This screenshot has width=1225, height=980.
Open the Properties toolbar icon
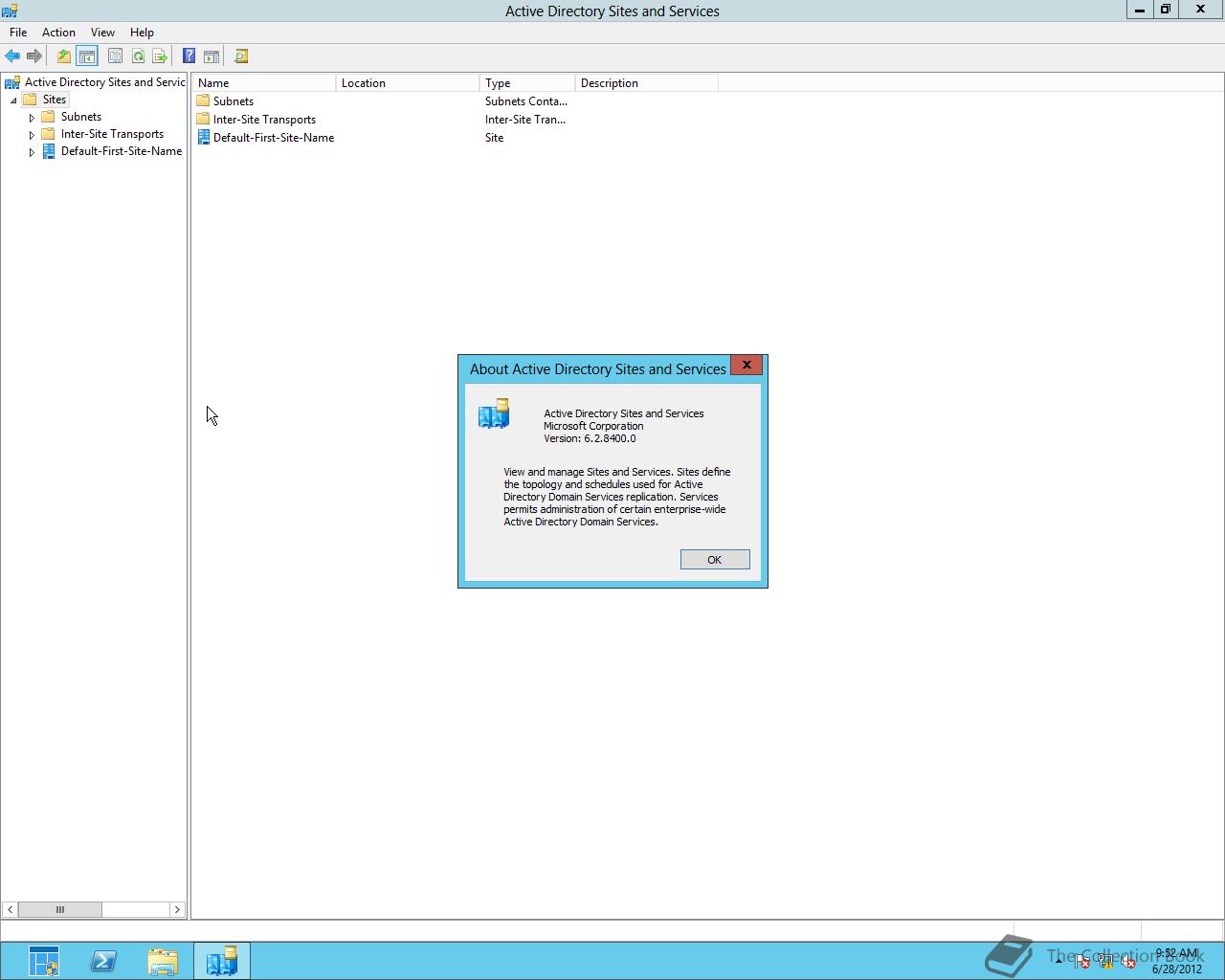point(115,56)
